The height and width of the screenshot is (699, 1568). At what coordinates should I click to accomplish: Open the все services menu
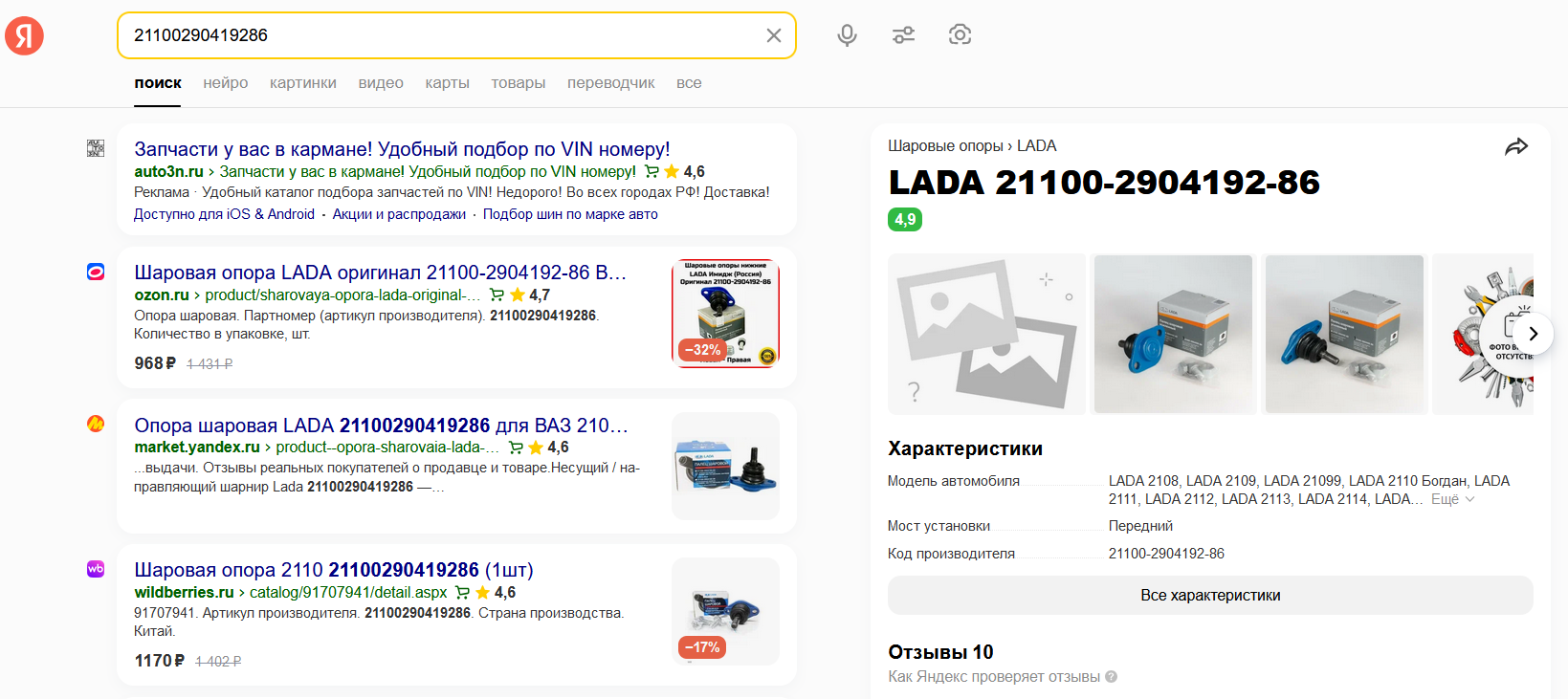click(689, 83)
